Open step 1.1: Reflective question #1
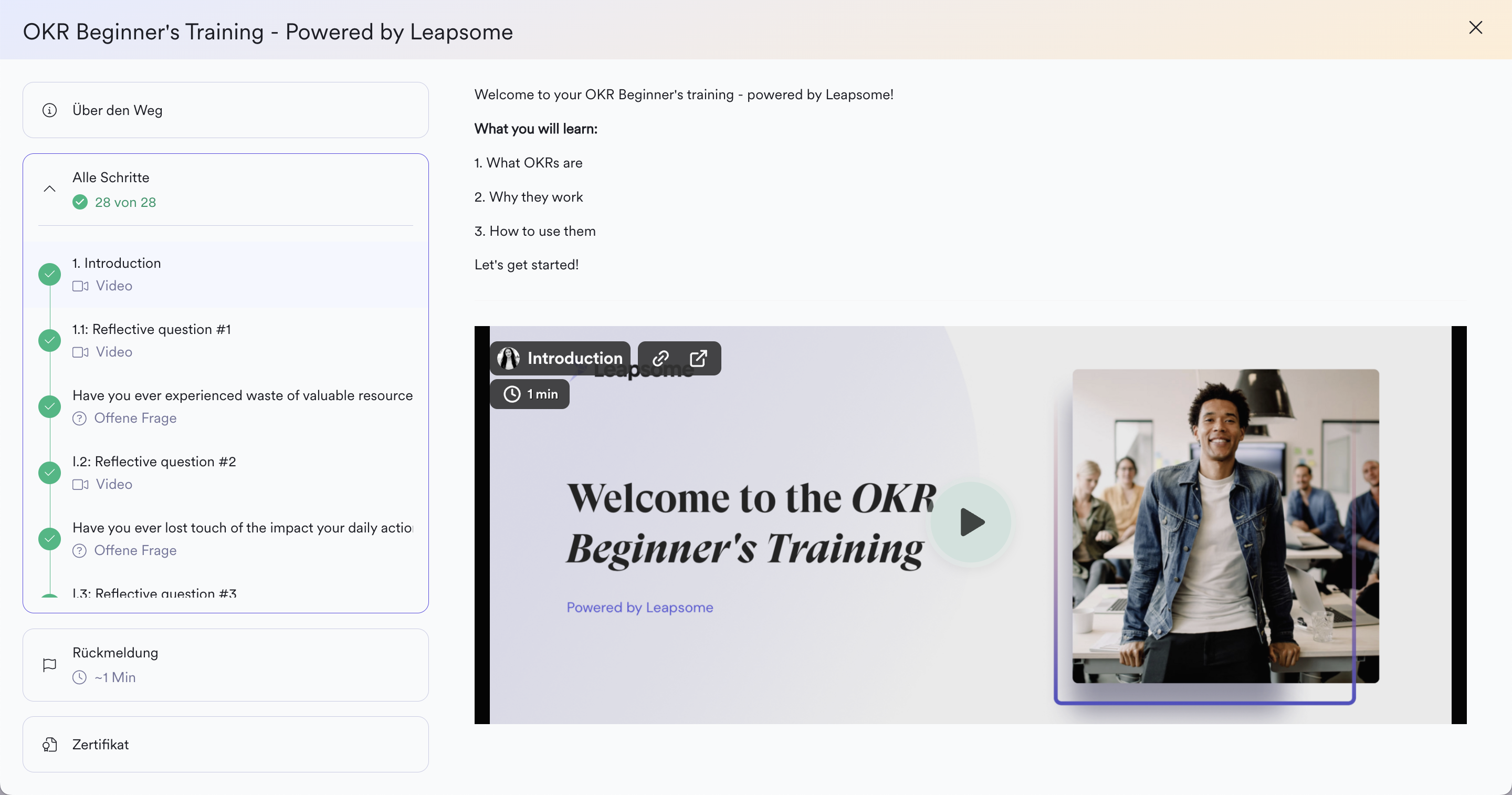Viewport: 1512px width, 795px height. (x=225, y=341)
